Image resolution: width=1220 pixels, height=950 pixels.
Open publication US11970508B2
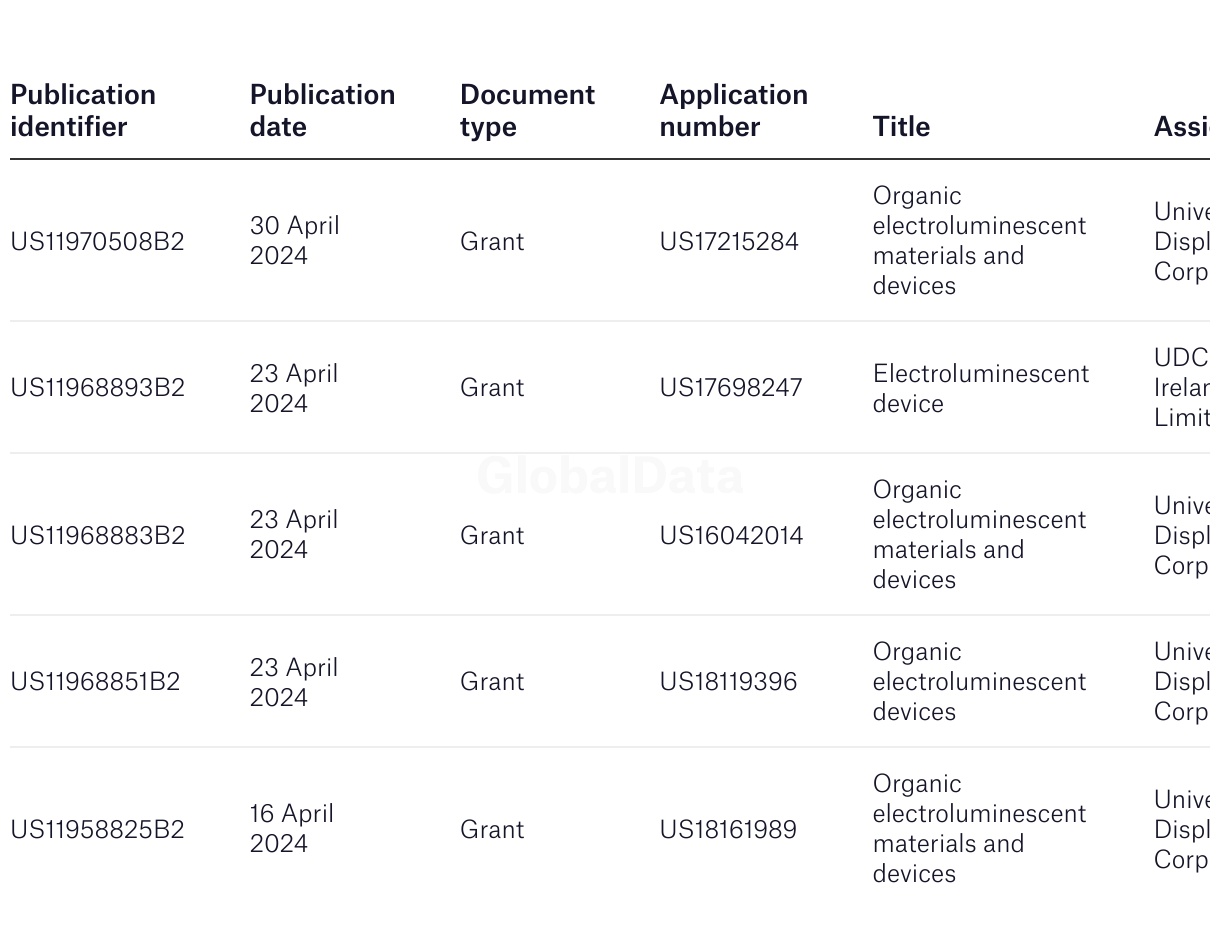click(97, 241)
